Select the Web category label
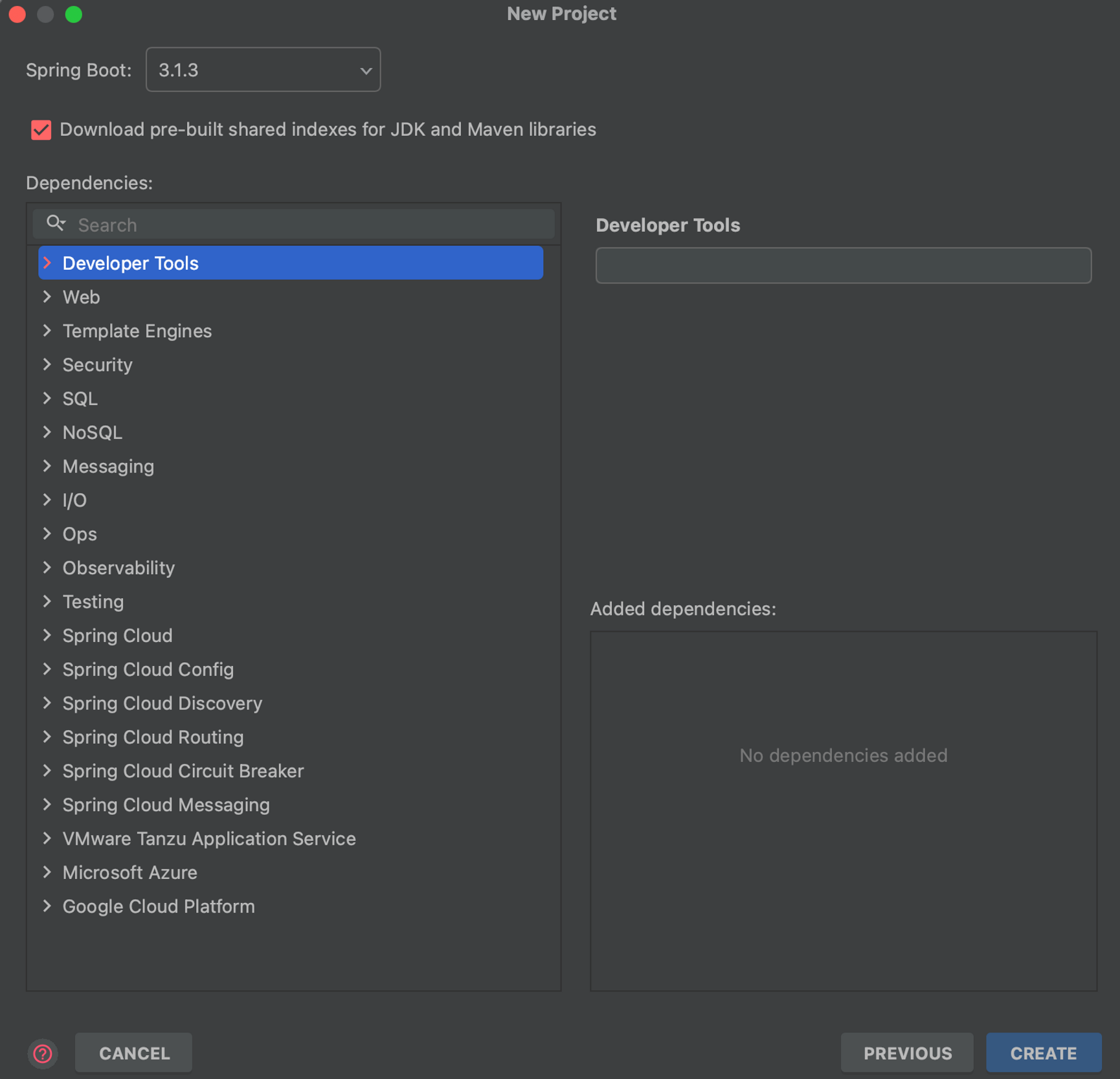1120x1079 pixels. coord(81,297)
